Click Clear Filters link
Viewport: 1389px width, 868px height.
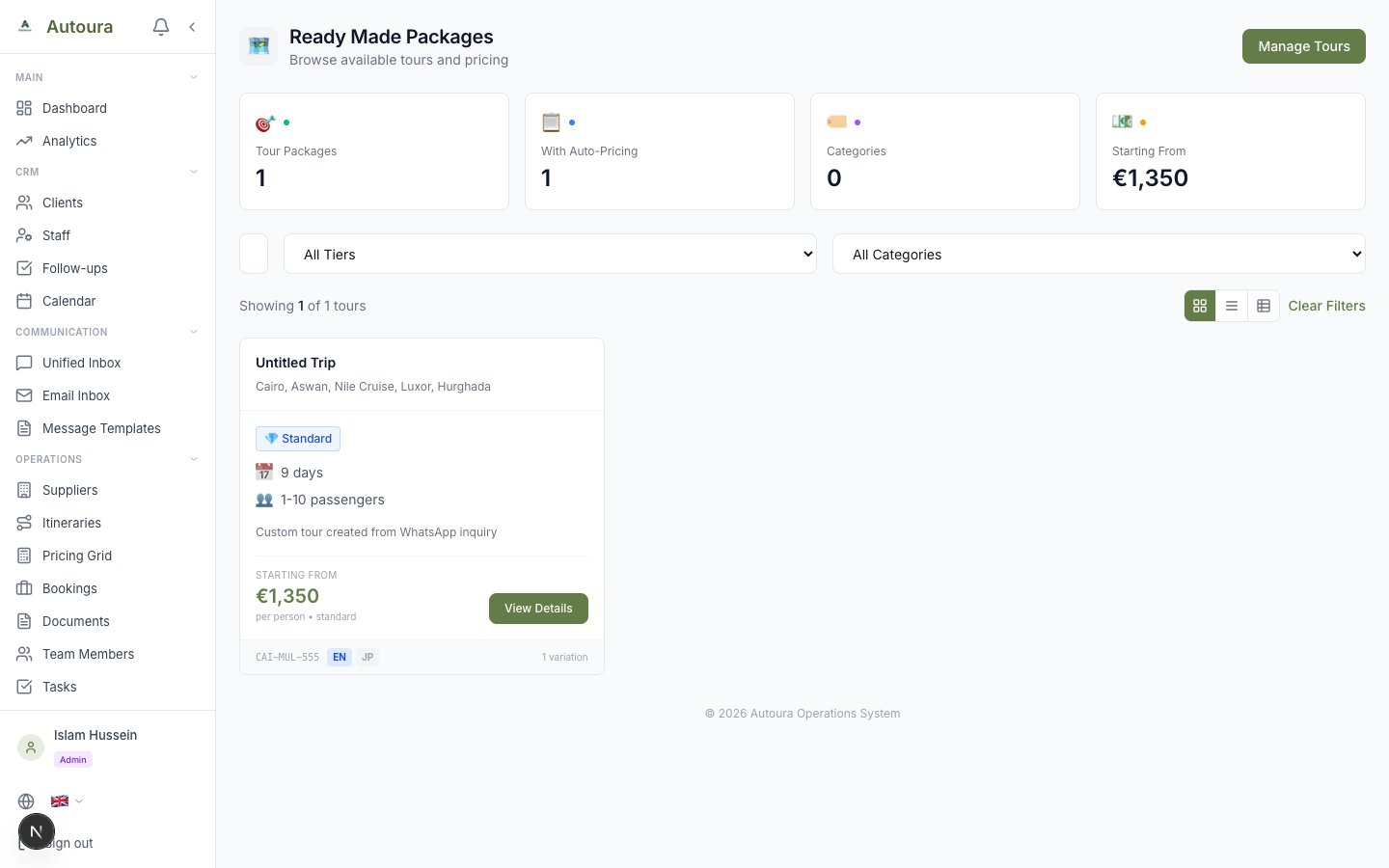coord(1327,306)
